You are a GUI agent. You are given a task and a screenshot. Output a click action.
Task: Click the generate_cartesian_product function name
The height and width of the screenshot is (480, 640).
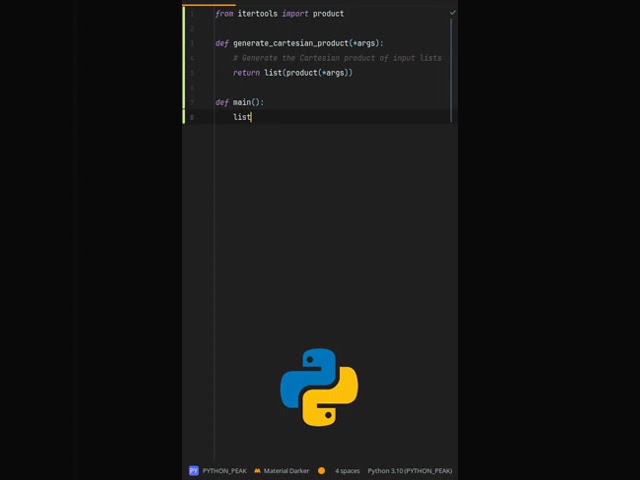click(291, 43)
